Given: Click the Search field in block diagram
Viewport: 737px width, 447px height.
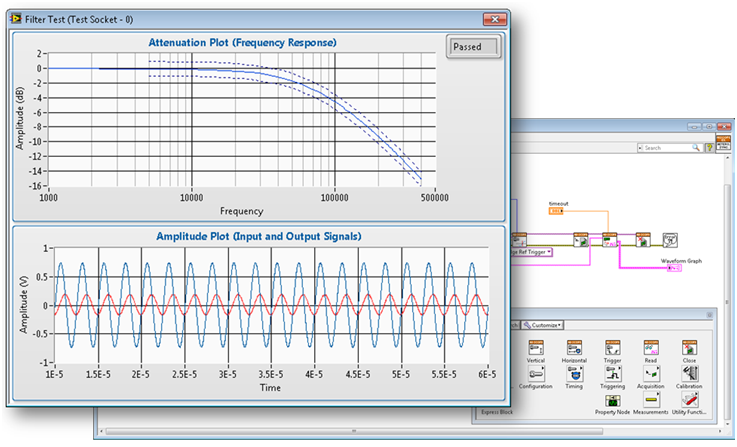Looking at the screenshot, I should [x=668, y=148].
